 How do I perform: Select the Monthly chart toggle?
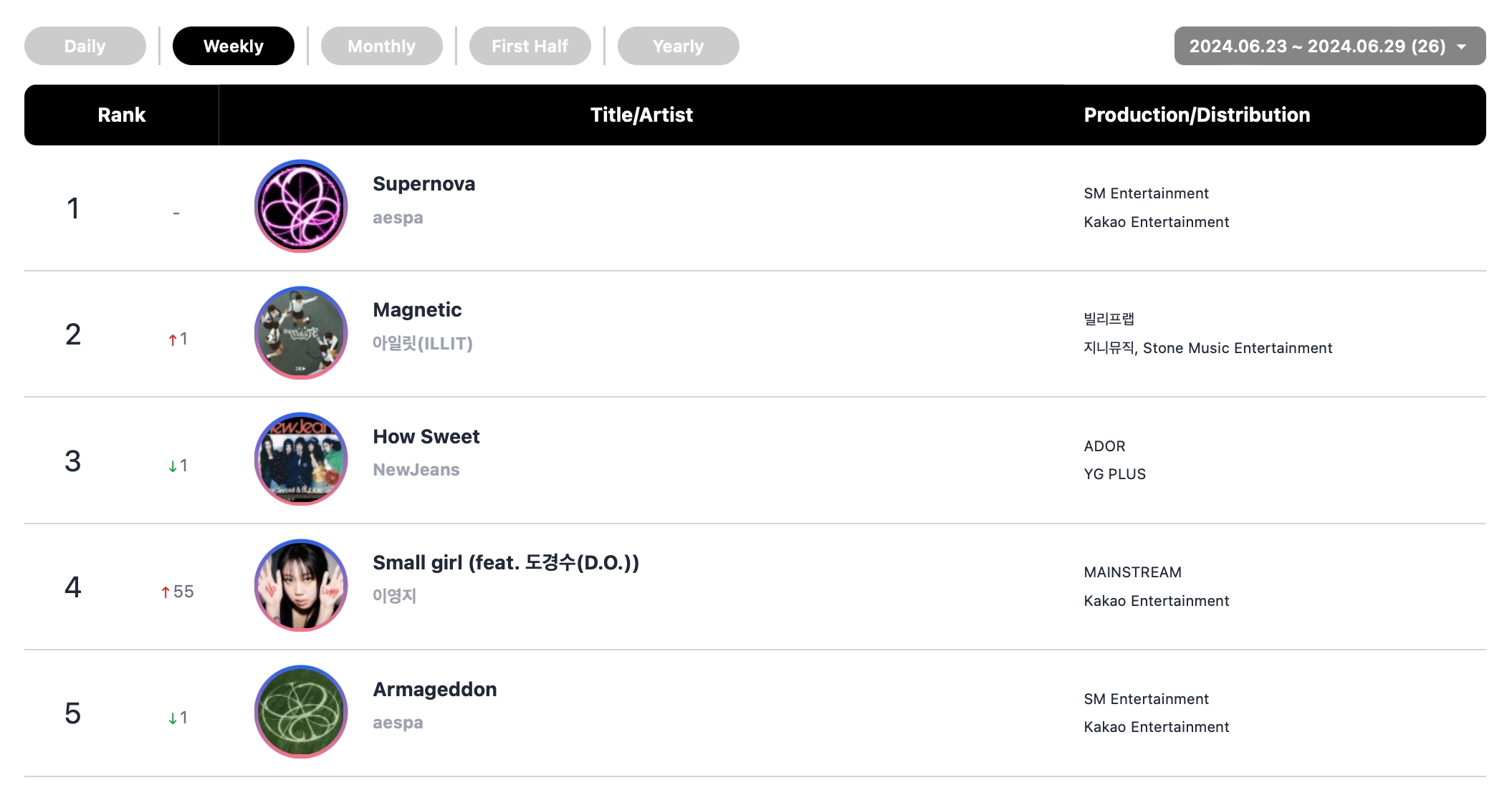pos(383,44)
